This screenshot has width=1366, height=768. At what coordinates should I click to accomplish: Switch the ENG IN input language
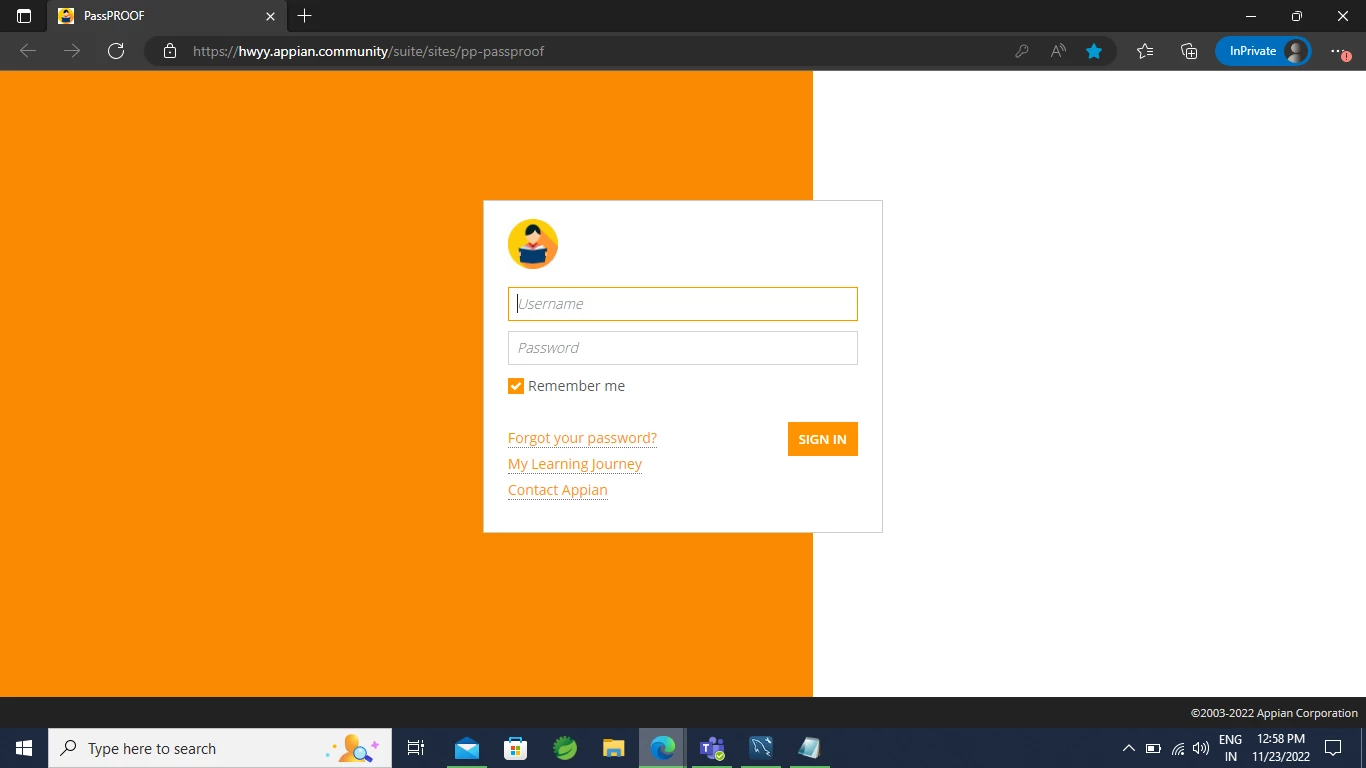pos(1231,748)
